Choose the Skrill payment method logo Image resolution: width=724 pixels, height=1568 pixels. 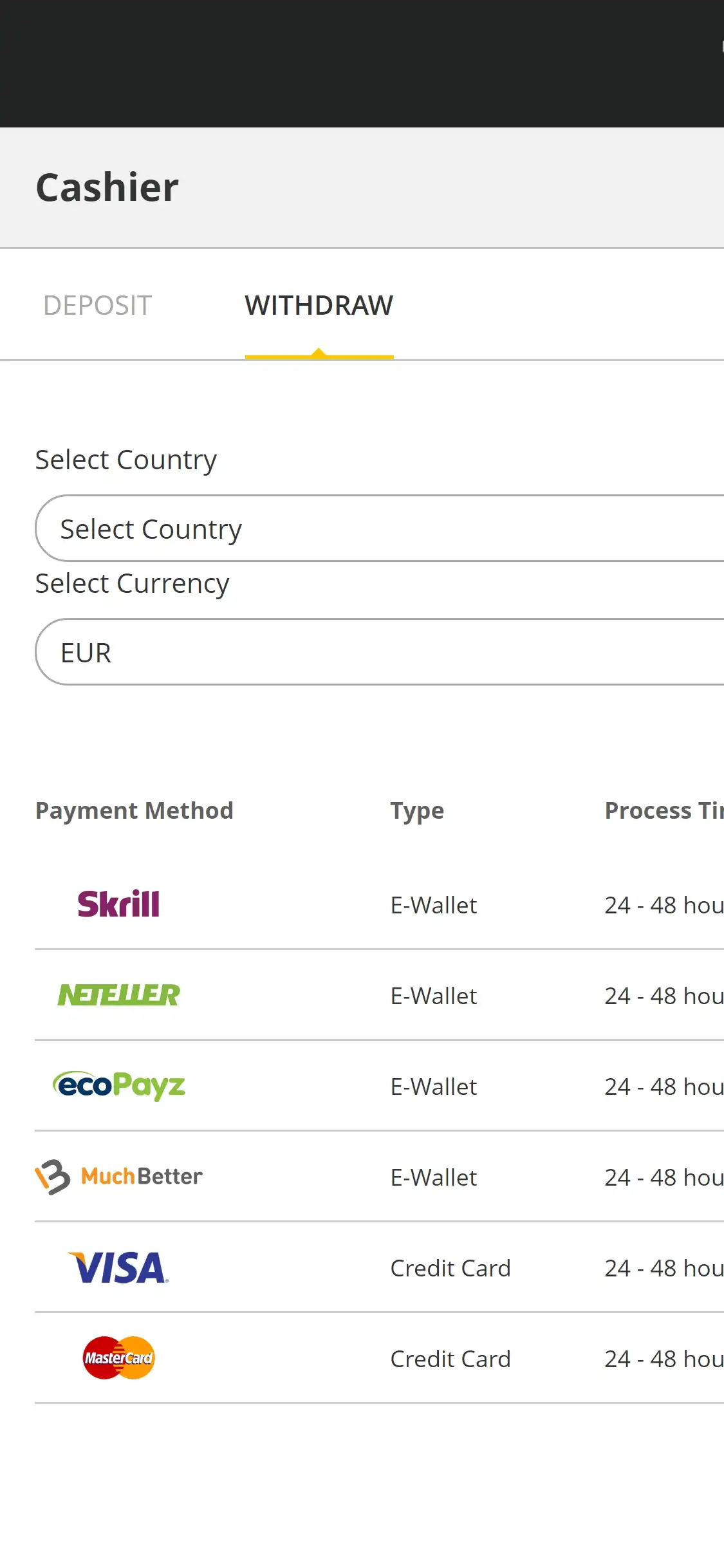coord(118,904)
